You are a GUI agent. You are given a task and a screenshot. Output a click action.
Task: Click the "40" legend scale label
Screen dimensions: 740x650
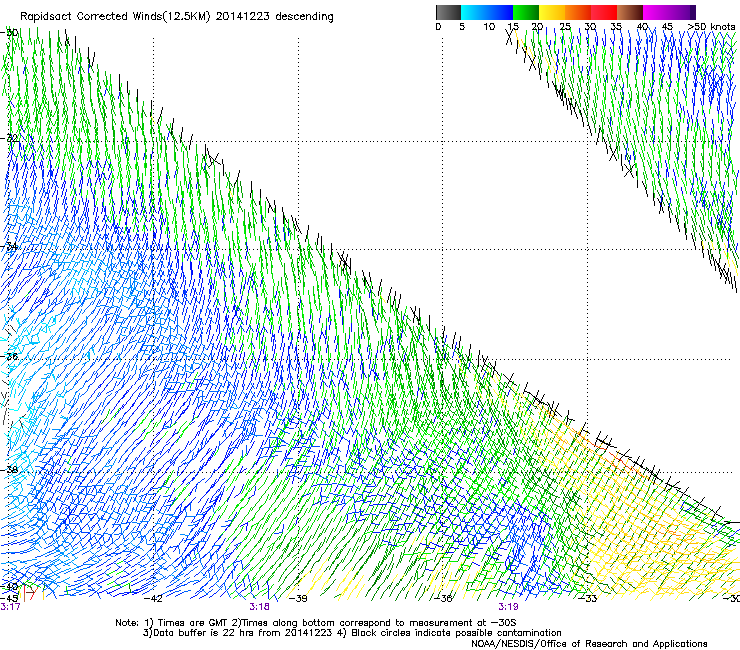[642, 27]
